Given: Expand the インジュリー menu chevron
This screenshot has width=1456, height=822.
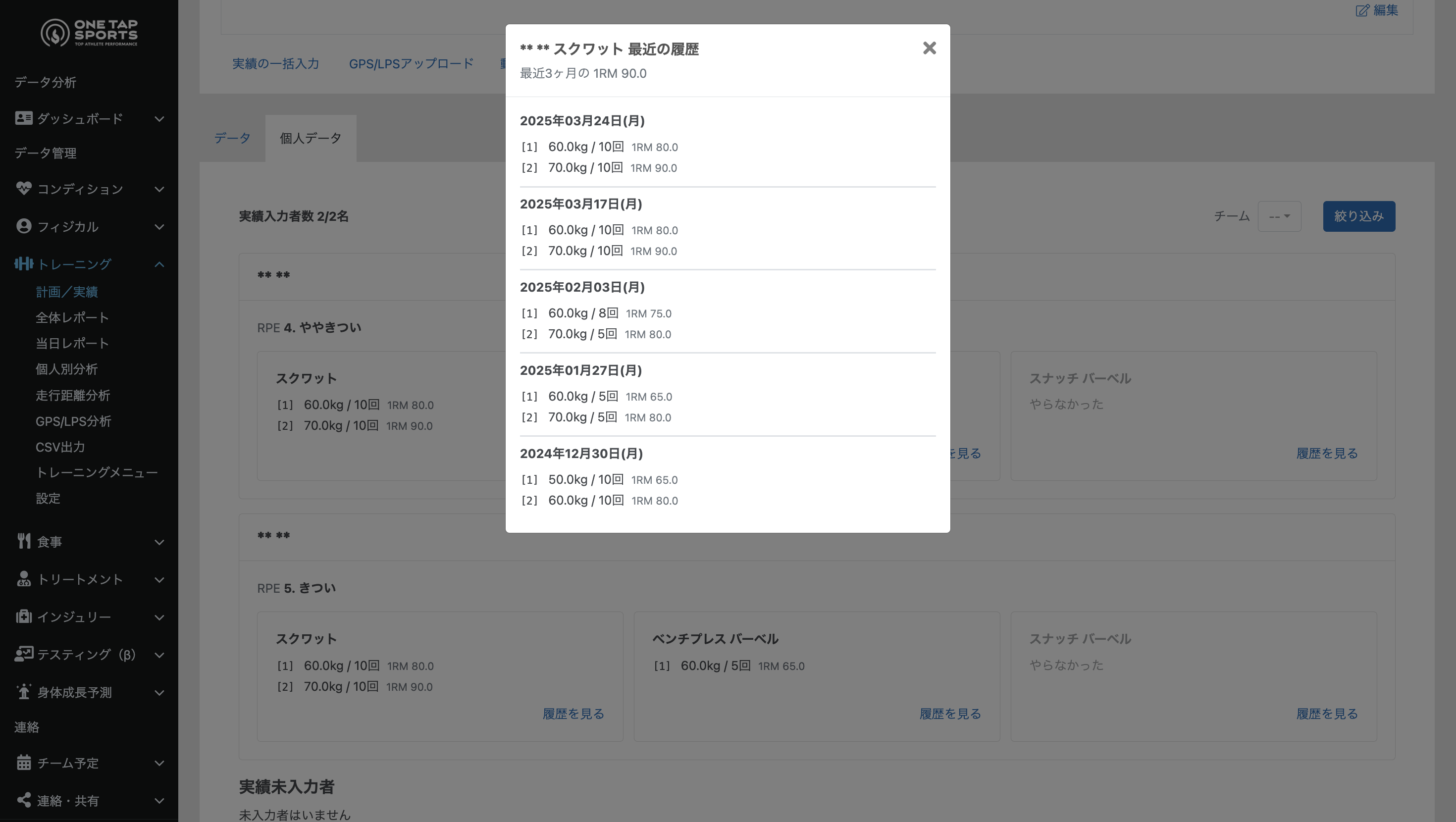Looking at the screenshot, I should point(159,617).
